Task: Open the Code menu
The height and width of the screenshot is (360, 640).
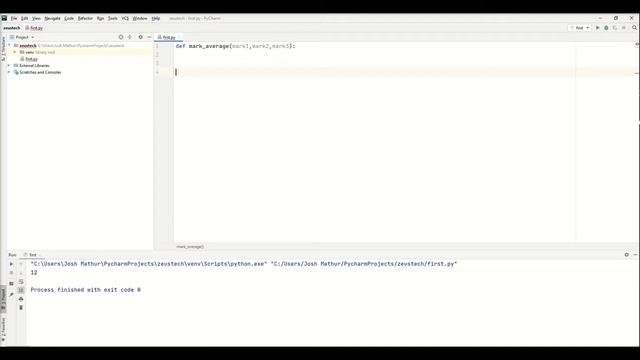Action: (69, 18)
